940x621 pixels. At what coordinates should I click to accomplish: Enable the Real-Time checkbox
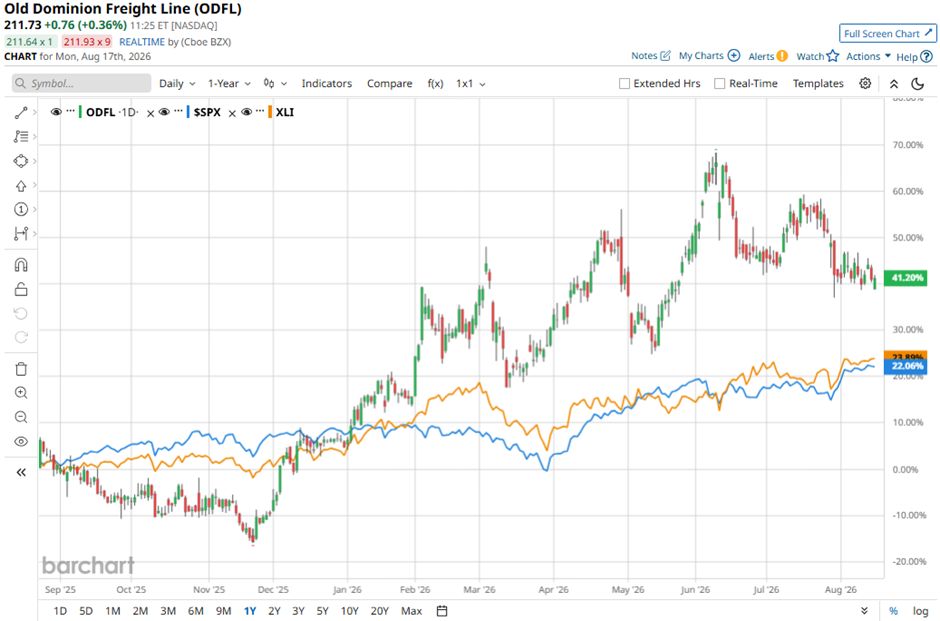click(x=719, y=83)
